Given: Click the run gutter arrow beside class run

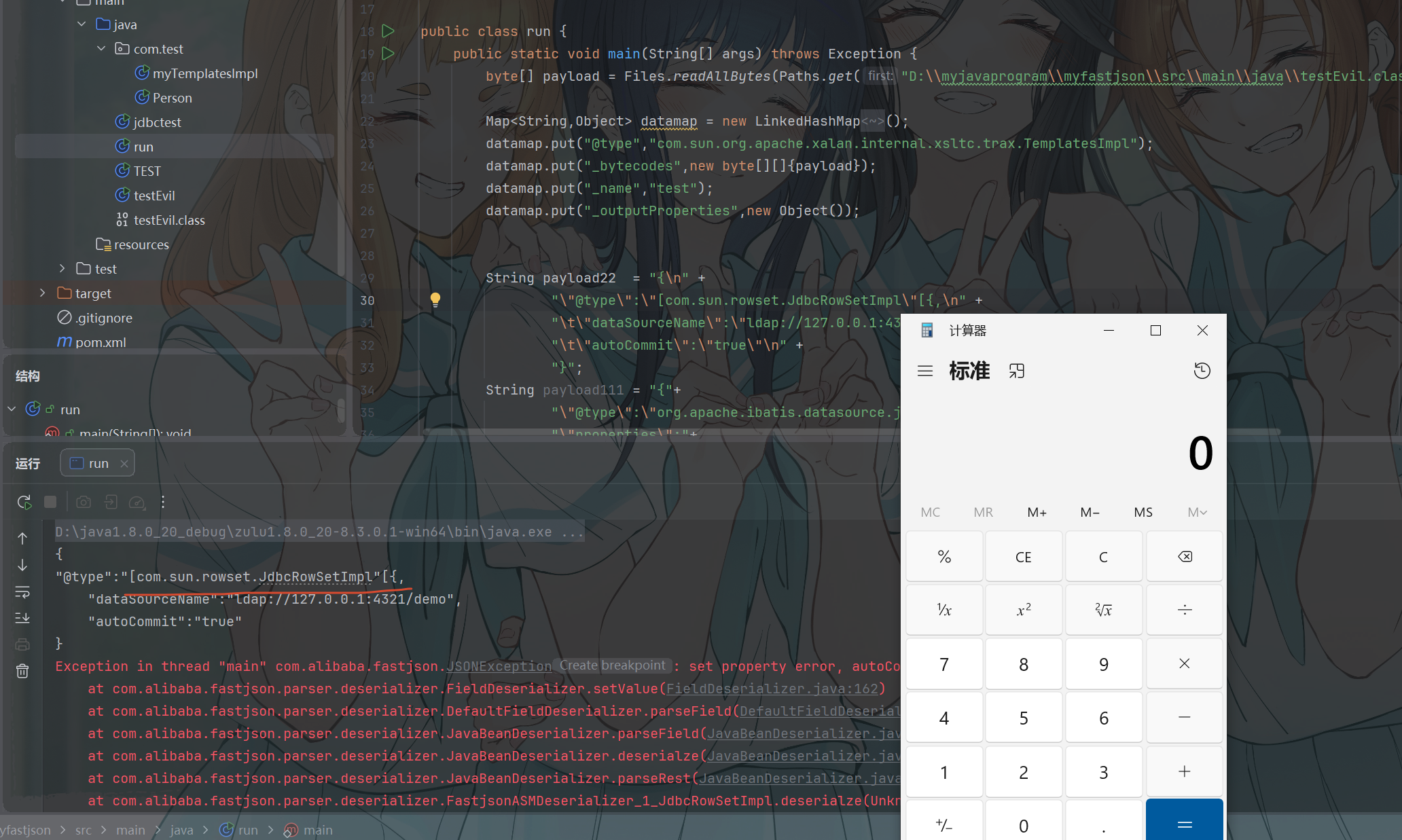Looking at the screenshot, I should click(x=388, y=31).
